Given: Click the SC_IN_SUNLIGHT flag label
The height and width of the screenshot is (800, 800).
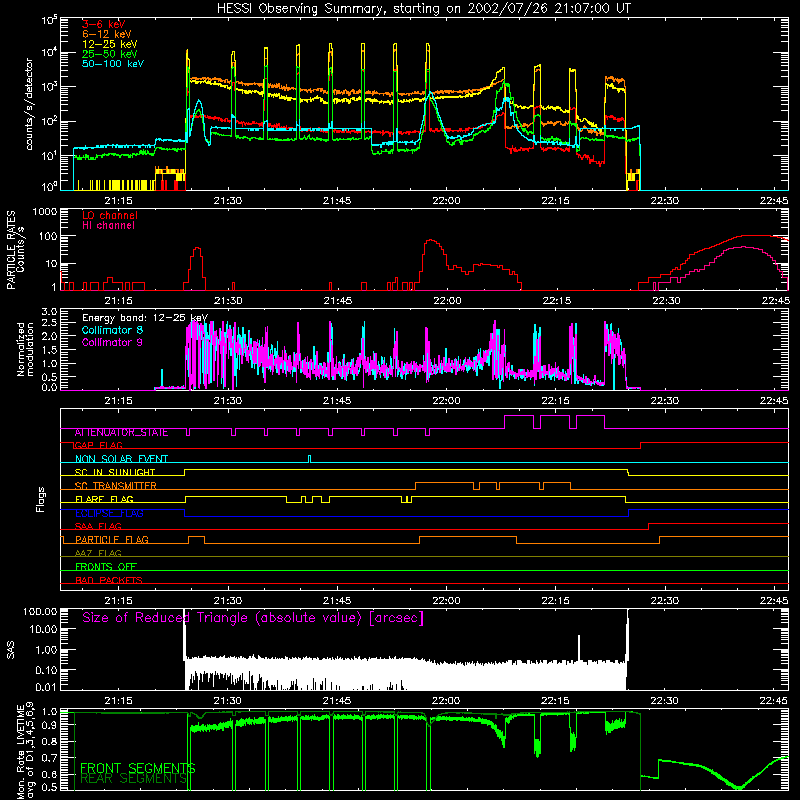Looking at the screenshot, I should pyautogui.click(x=115, y=472).
